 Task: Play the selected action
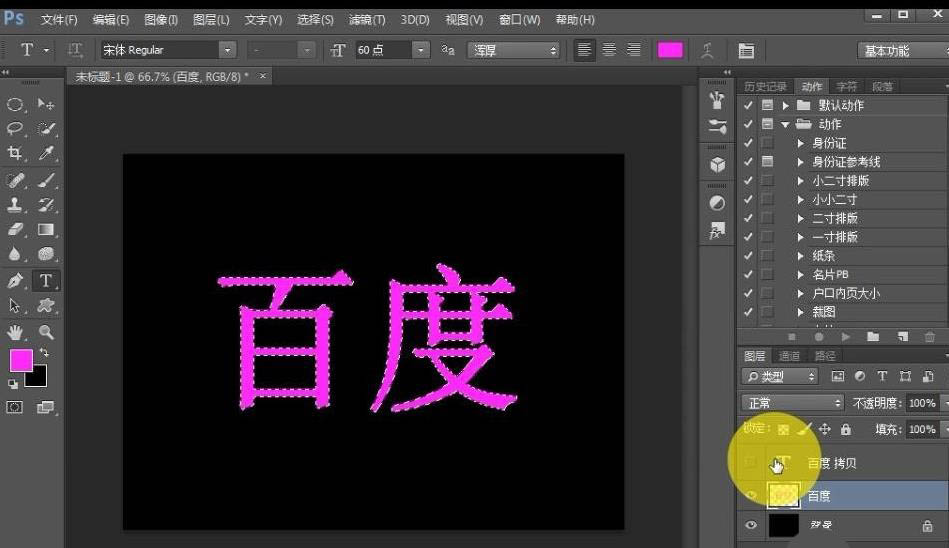(846, 337)
